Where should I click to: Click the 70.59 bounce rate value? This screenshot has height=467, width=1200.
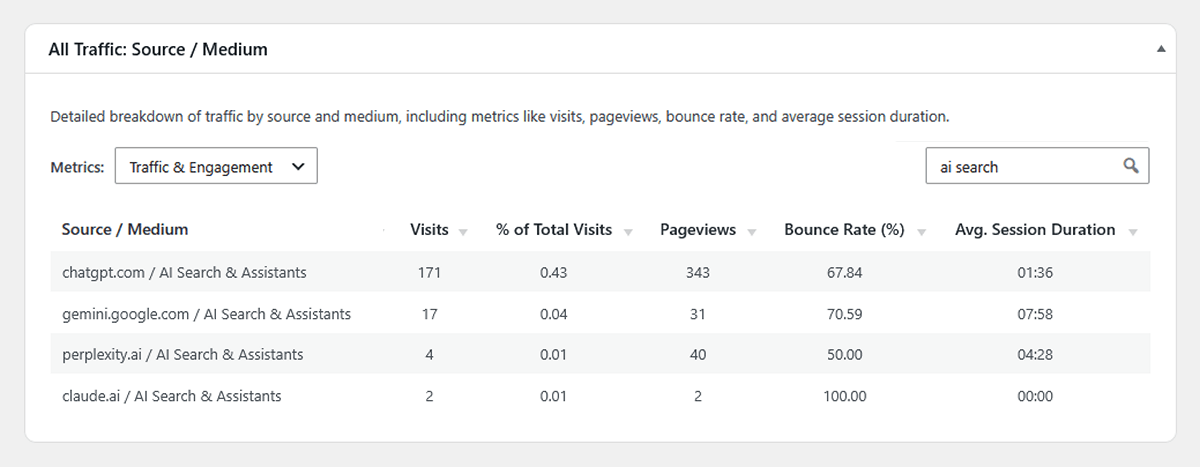pyautogui.click(x=844, y=314)
